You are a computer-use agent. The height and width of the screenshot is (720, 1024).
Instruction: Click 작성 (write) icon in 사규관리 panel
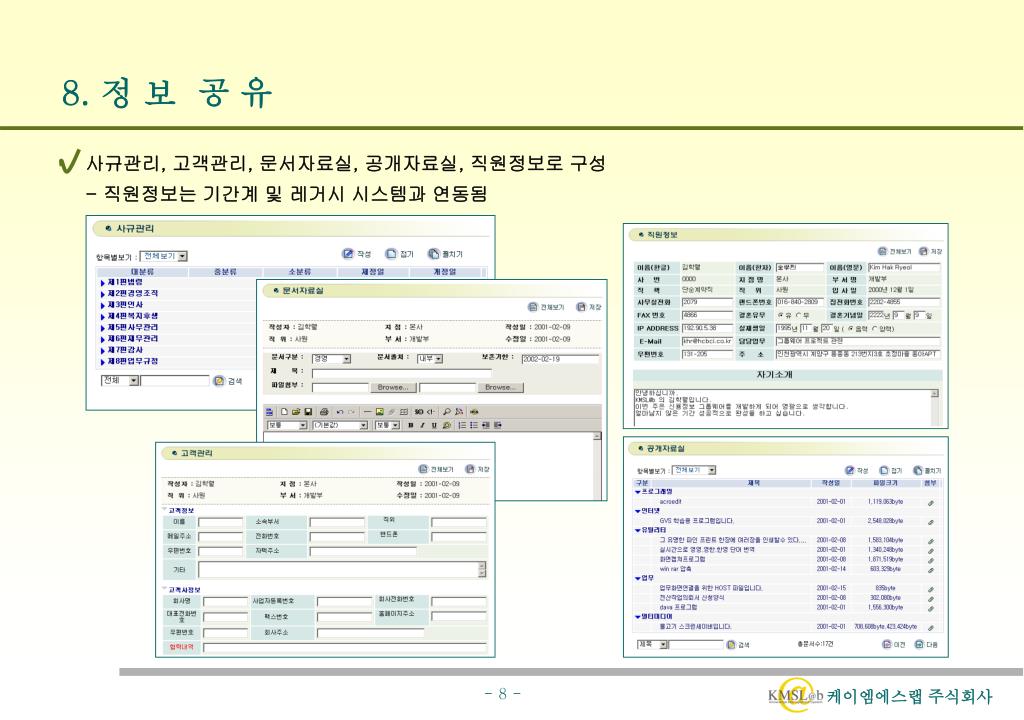click(x=348, y=254)
